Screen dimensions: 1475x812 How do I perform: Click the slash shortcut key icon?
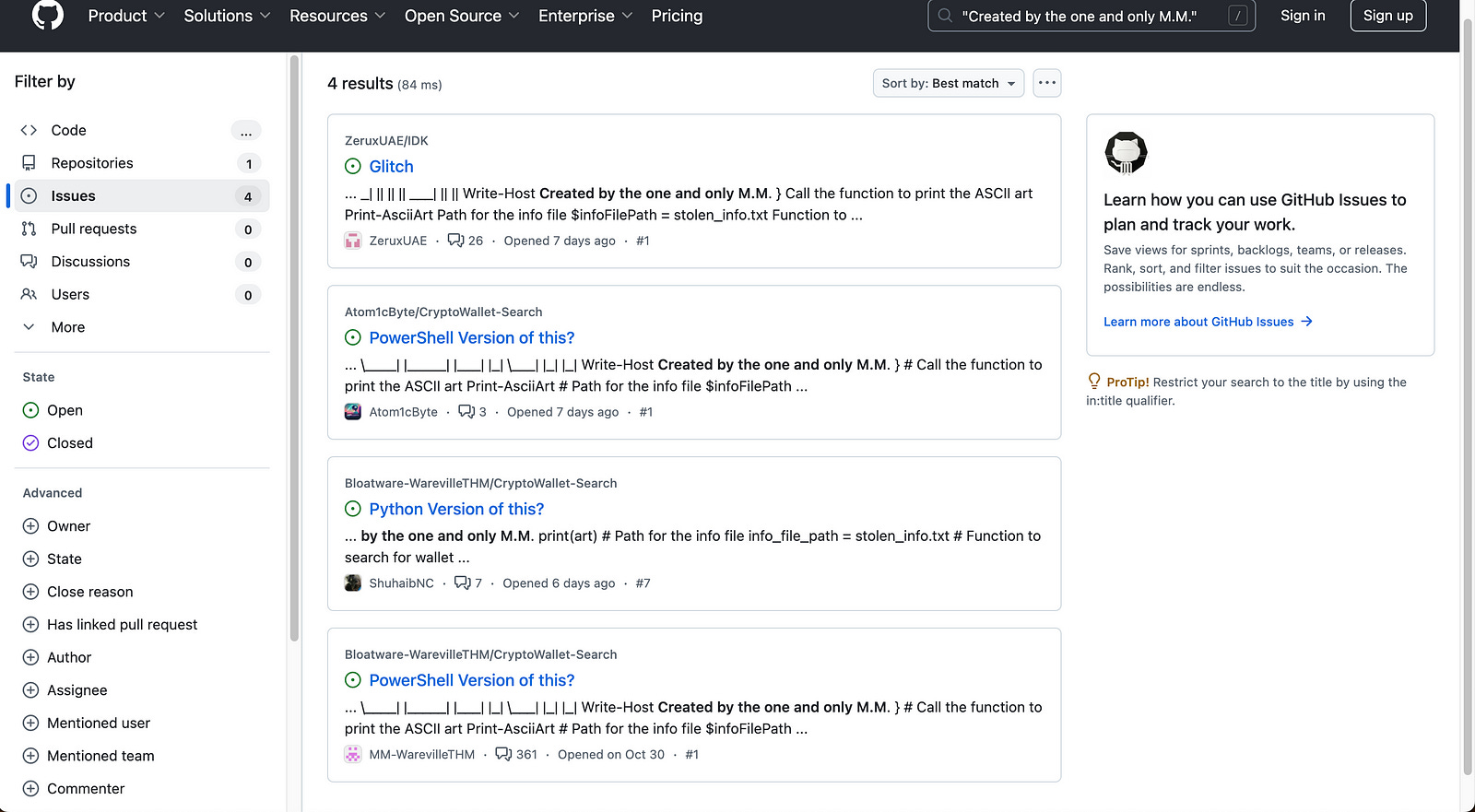(x=1238, y=16)
